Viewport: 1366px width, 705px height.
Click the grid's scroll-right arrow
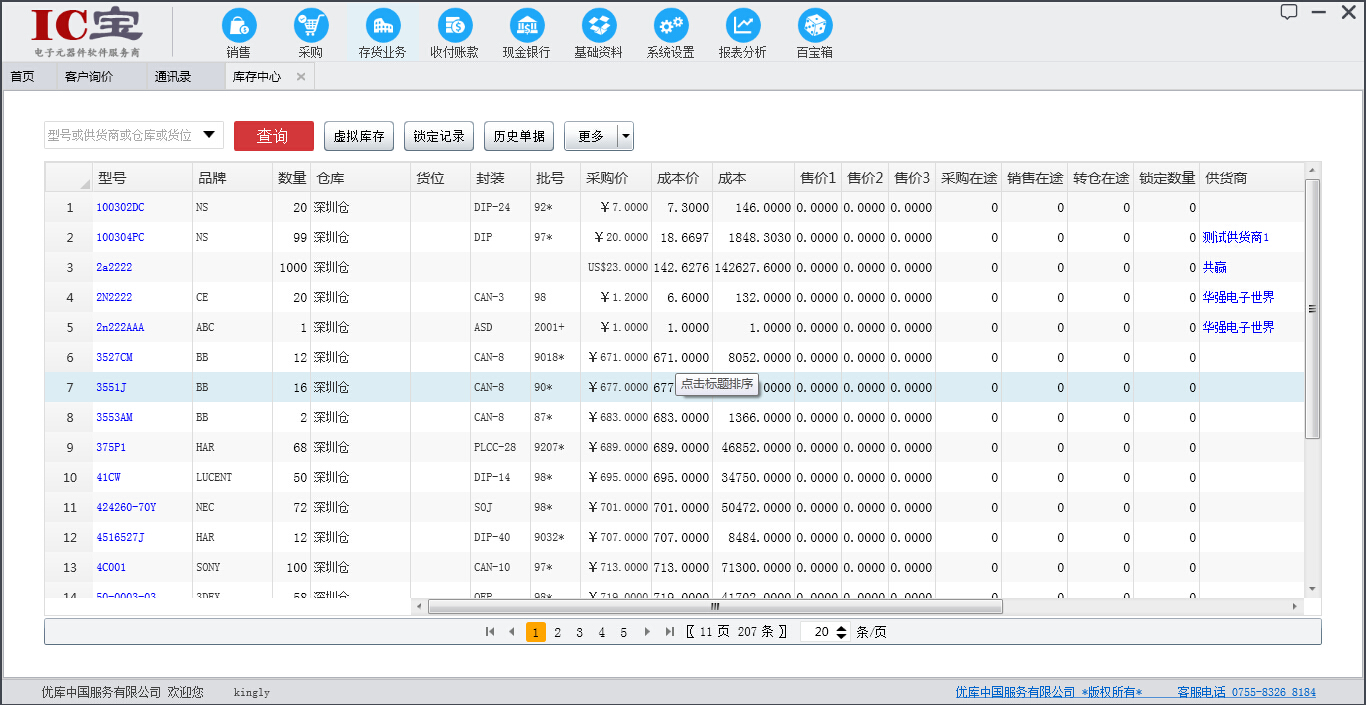1295,606
